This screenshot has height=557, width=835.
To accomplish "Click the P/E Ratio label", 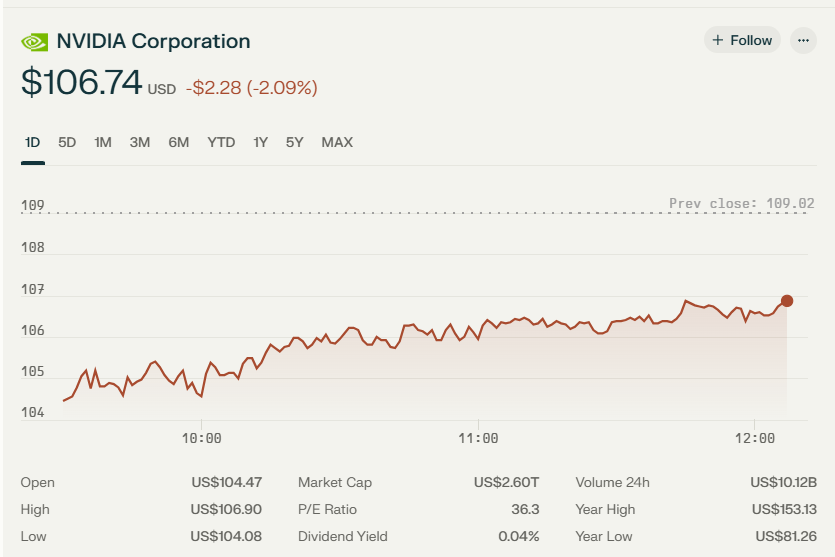I will [x=327, y=510].
